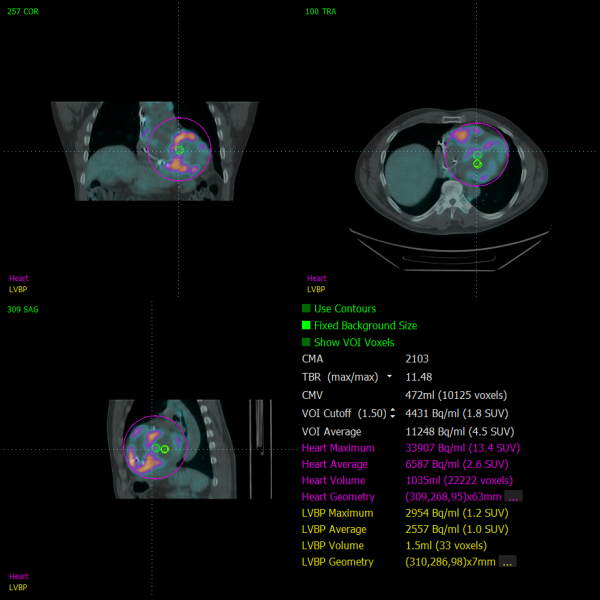Click the LVBP label in sagittal view
This screenshot has height=600, width=600.
(x=18, y=587)
